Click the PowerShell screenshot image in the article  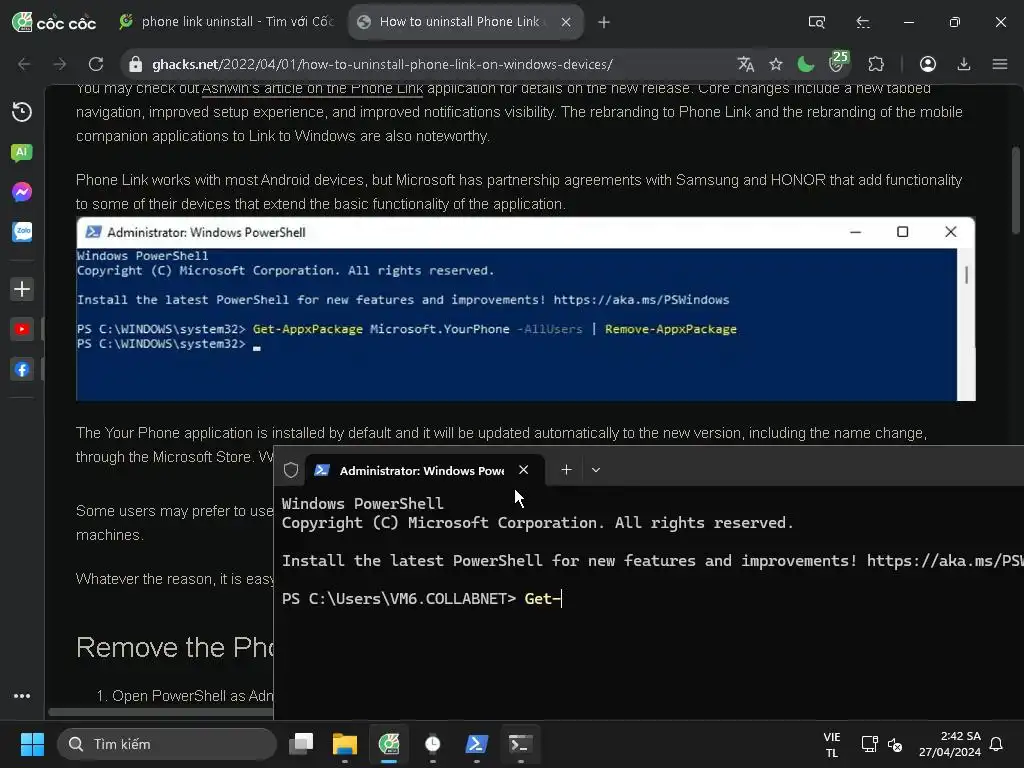click(526, 309)
